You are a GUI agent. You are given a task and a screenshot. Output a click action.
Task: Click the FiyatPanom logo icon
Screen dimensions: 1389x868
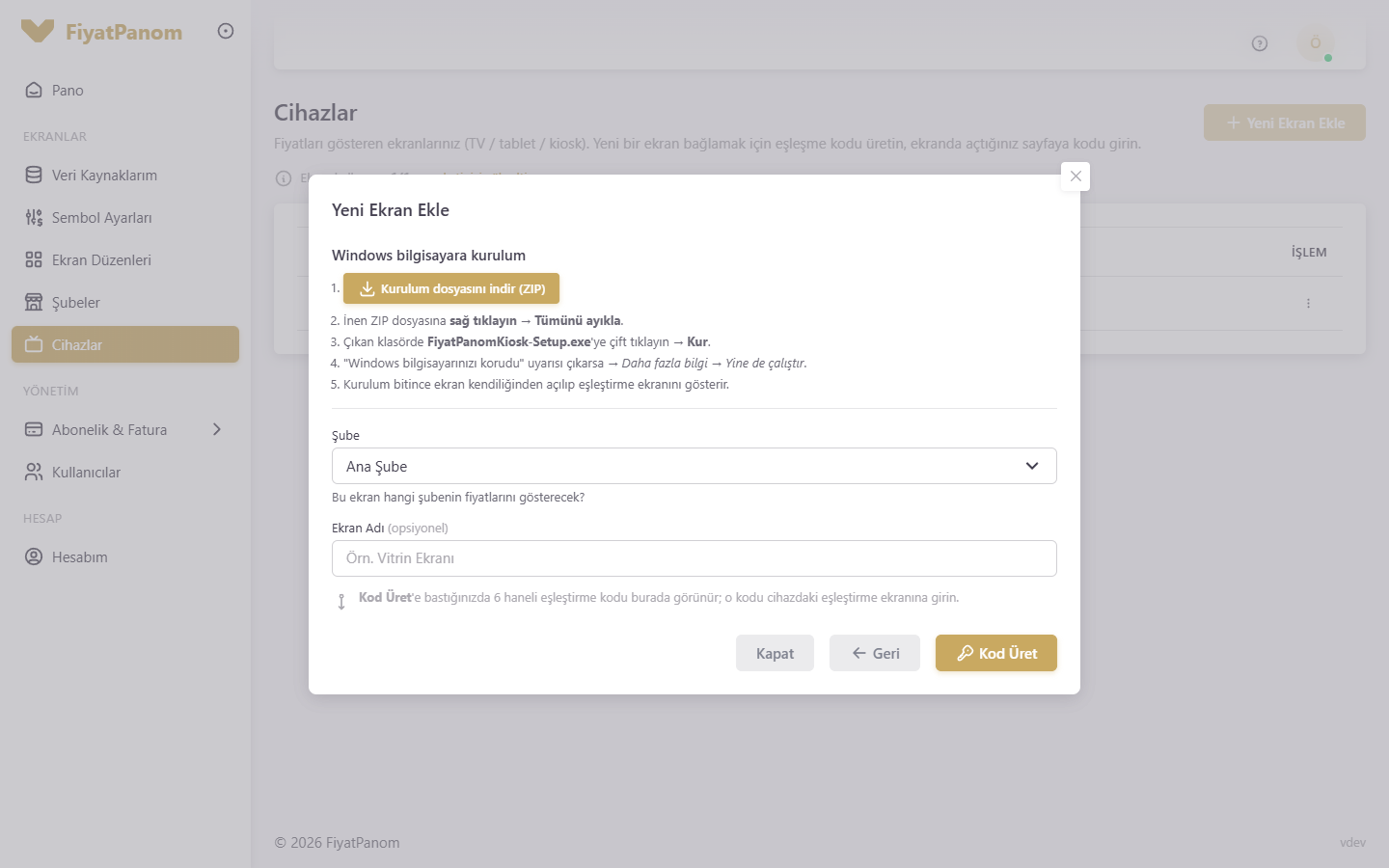pyautogui.click(x=38, y=31)
